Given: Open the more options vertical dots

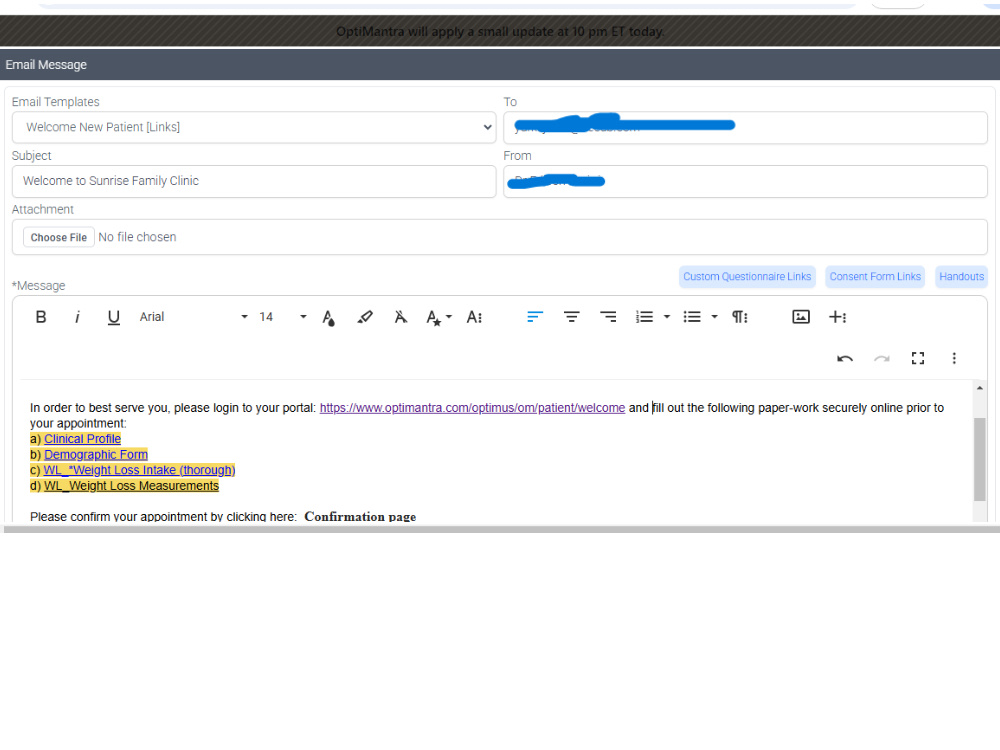Looking at the screenshot, I should pos(954,358).
